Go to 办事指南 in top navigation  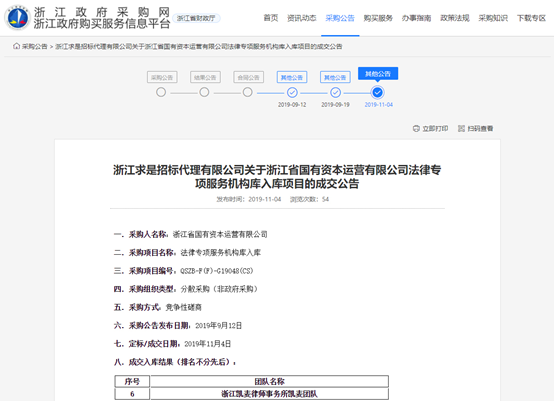416,18
